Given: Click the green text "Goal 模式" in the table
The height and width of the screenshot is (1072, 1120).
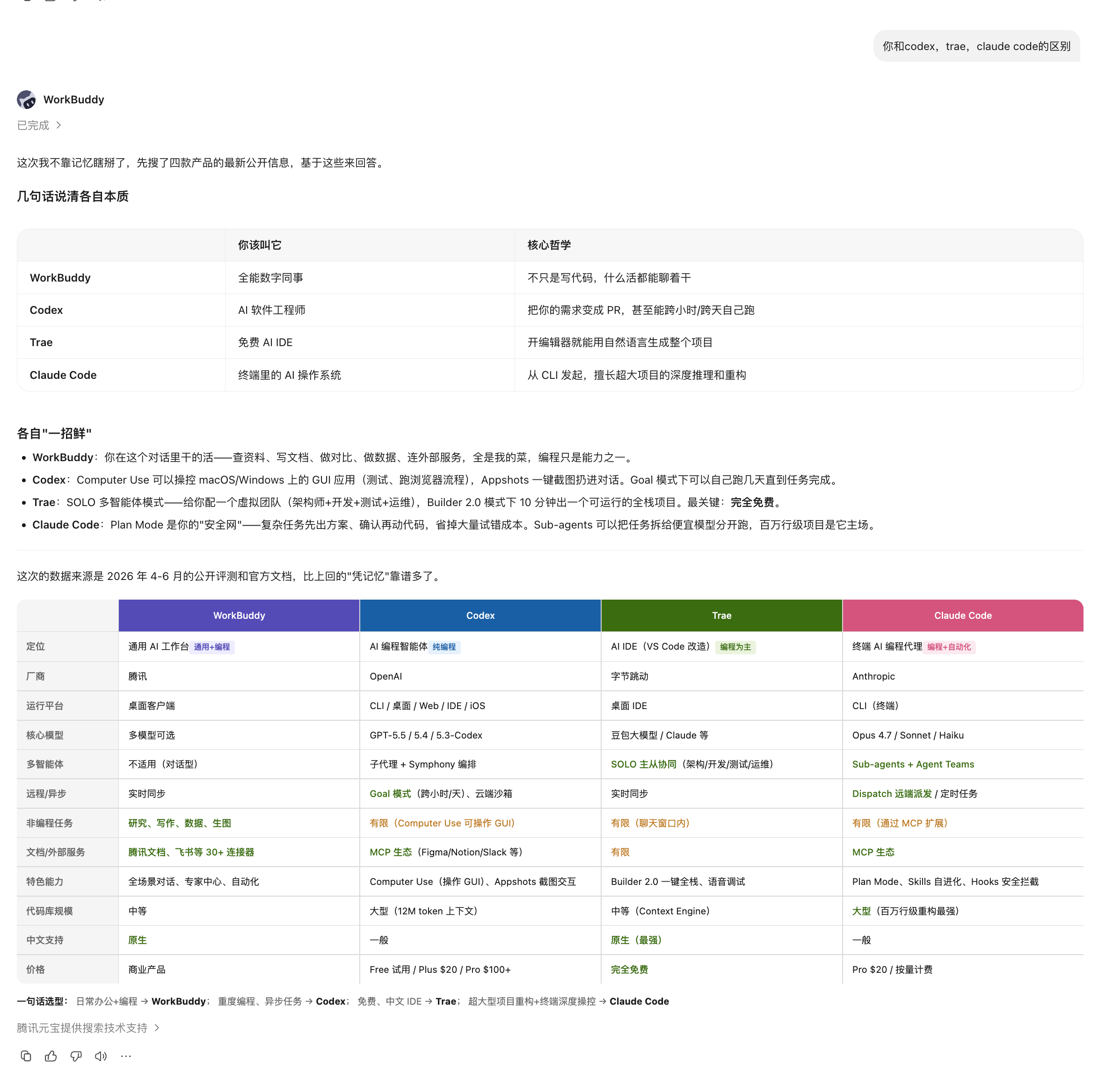Looking at the screenshot, I should pyautogui.click(x=390, y=794).
